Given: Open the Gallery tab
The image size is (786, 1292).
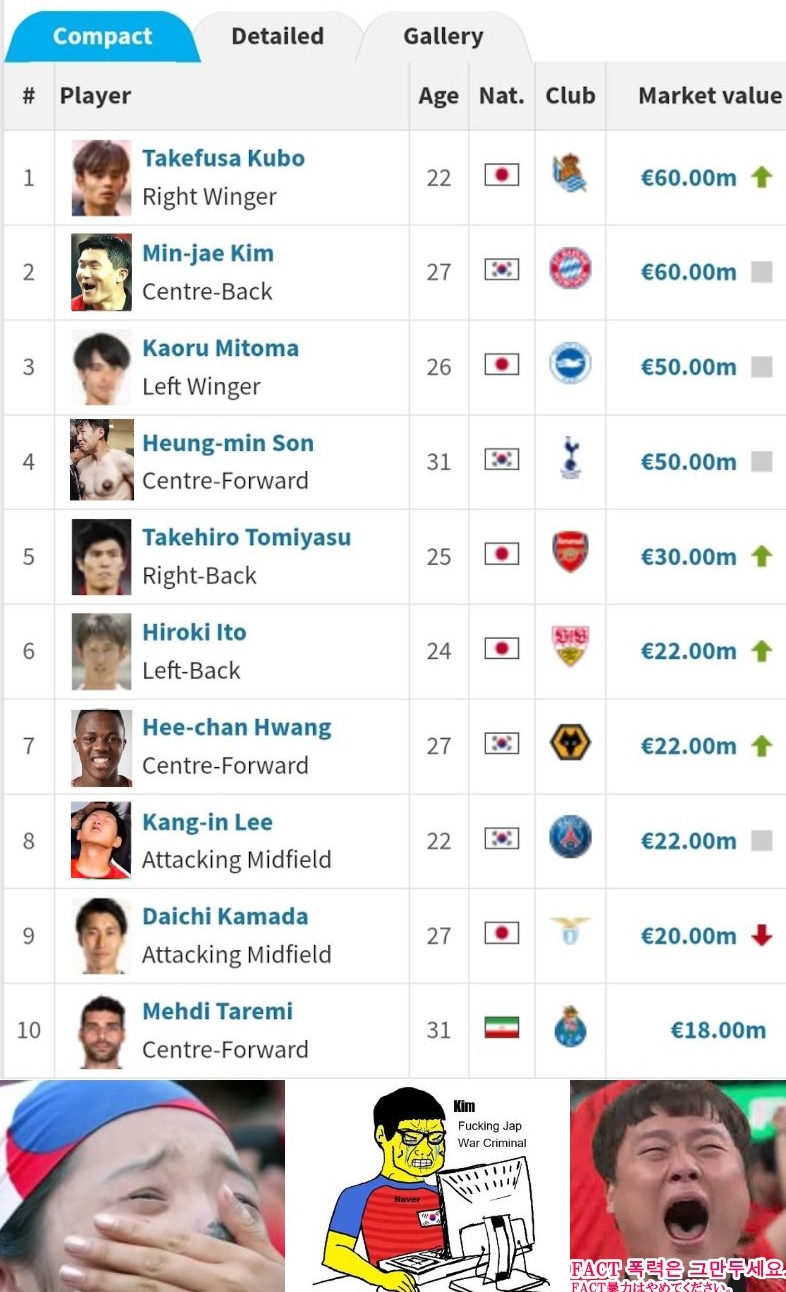Looking at the screenshot, I should (x=443, y=37).
